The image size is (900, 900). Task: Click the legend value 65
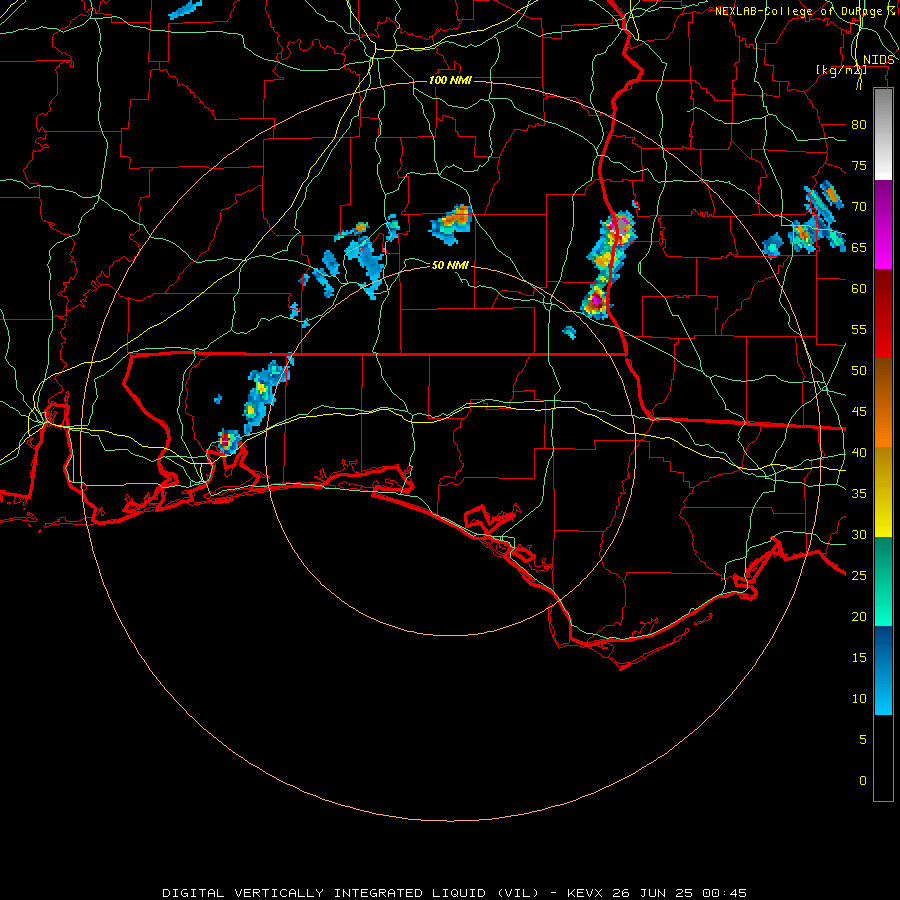coord(859,248)
